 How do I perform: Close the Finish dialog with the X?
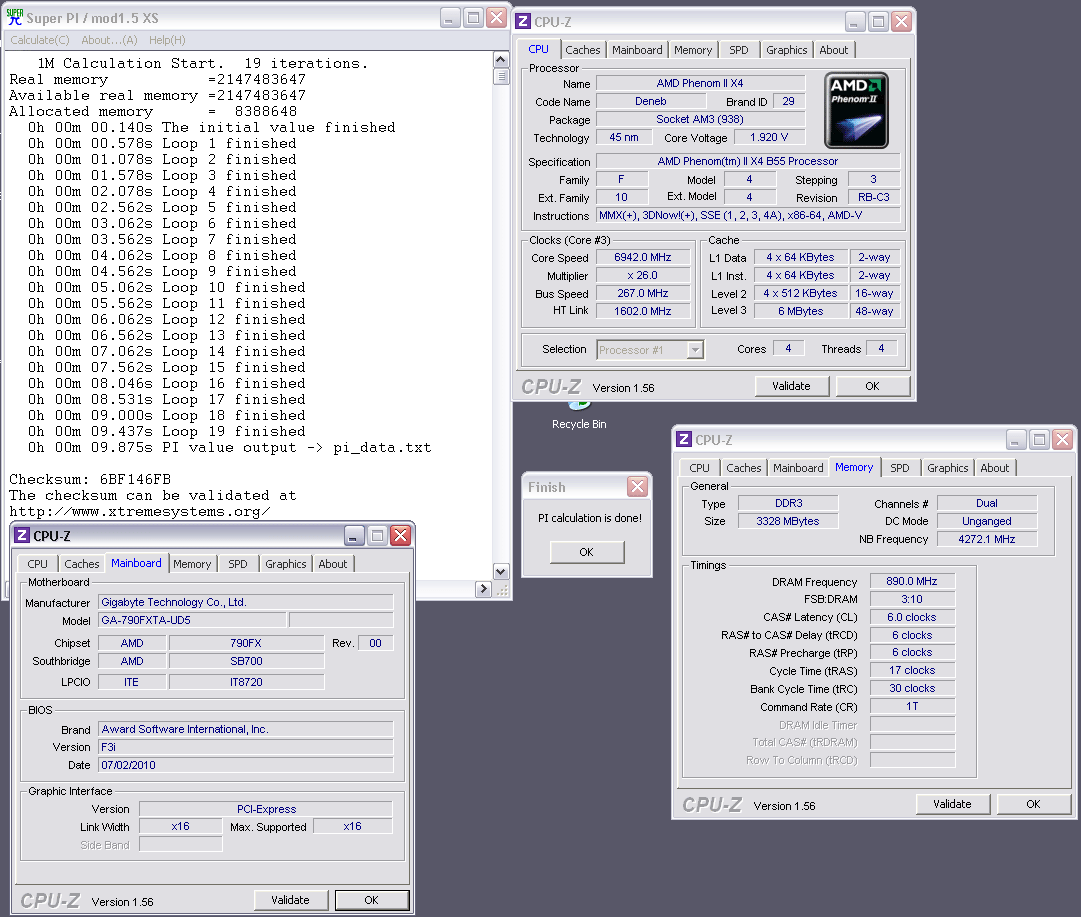tap(637, 487)
